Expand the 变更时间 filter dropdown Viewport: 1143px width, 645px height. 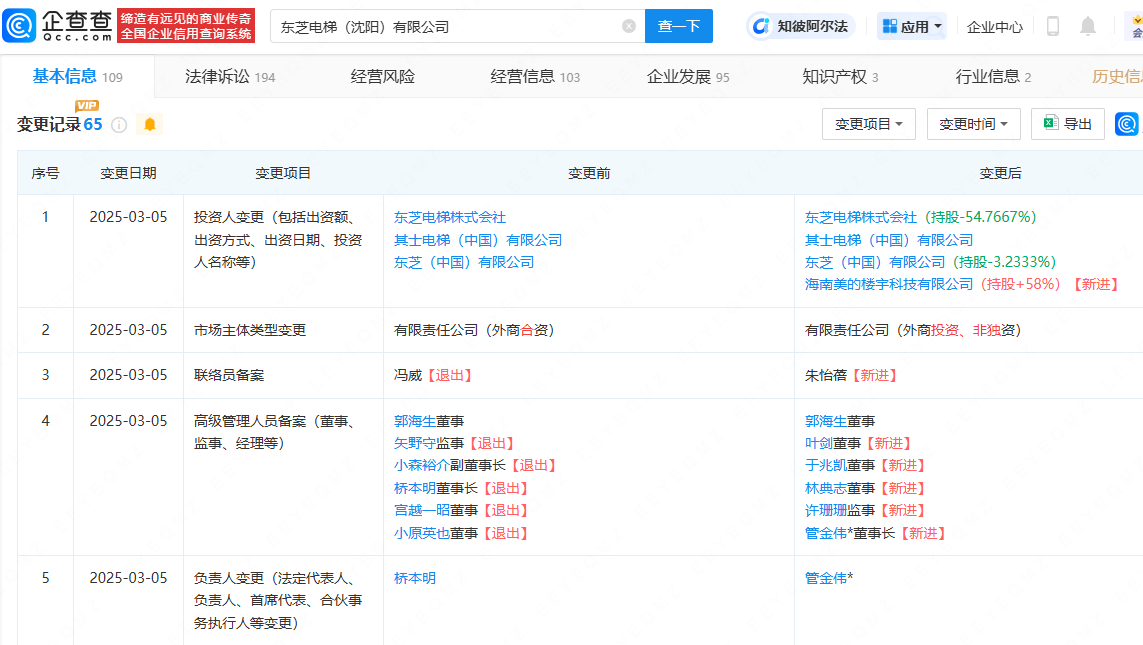973,124
